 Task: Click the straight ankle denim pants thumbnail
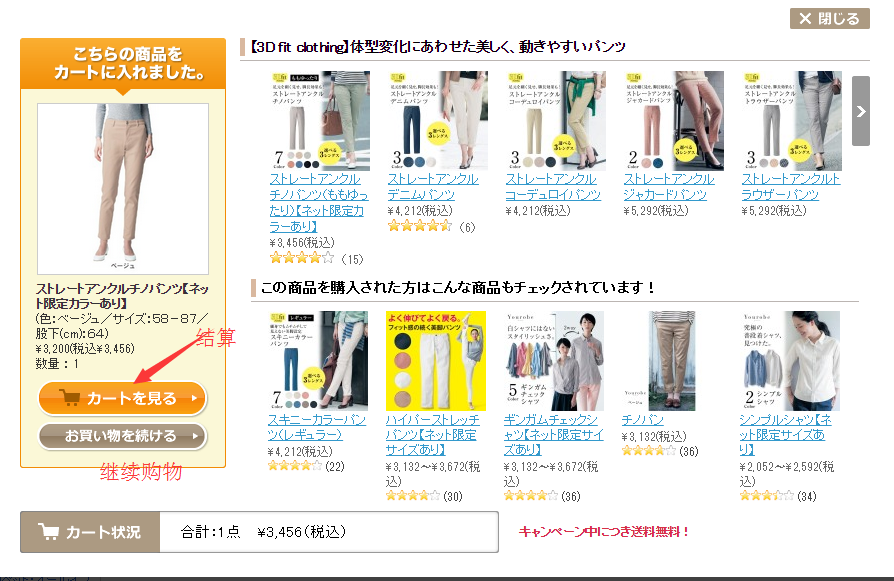pyautogui.click(x=437, y=120)
